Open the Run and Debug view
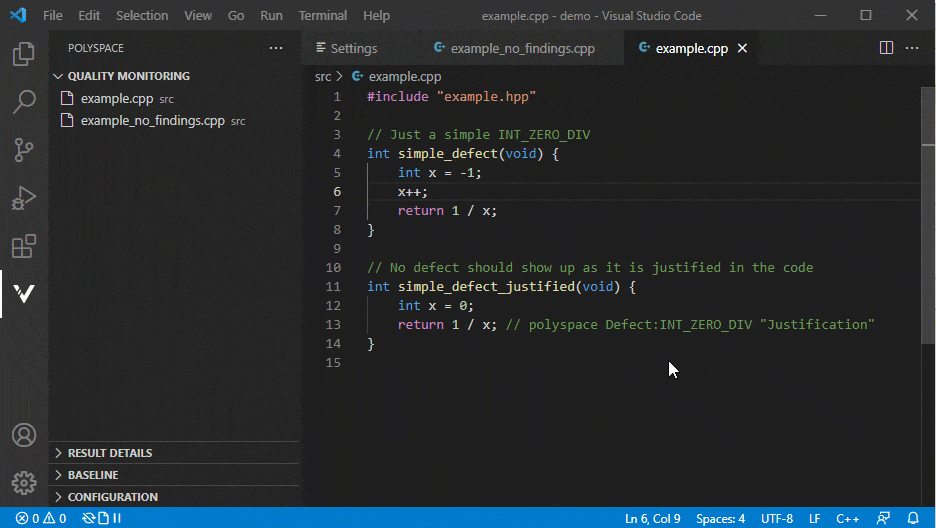This screenshot has height=528, width=936. (24, 198)
